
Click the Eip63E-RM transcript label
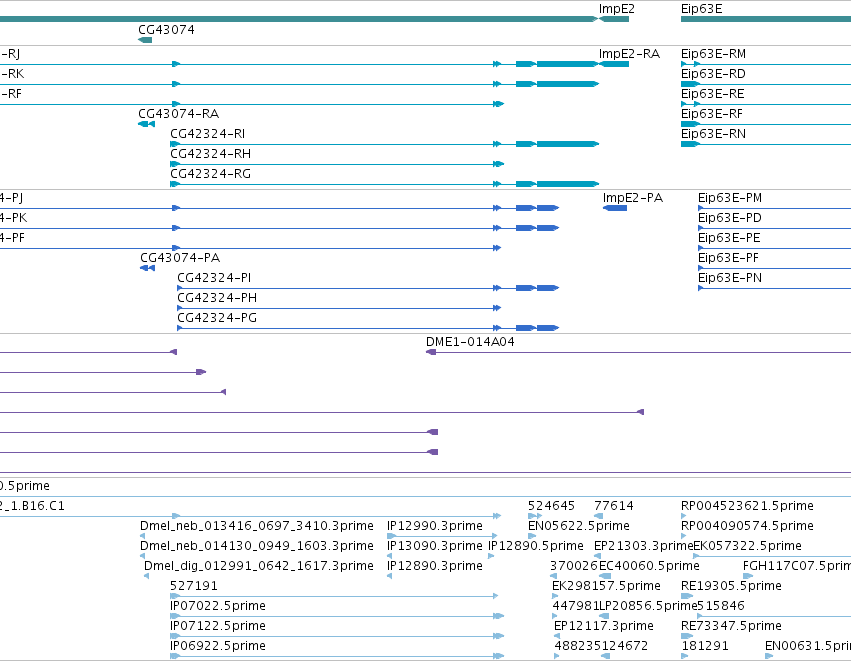pyautogui.click(x=713, y=54)
